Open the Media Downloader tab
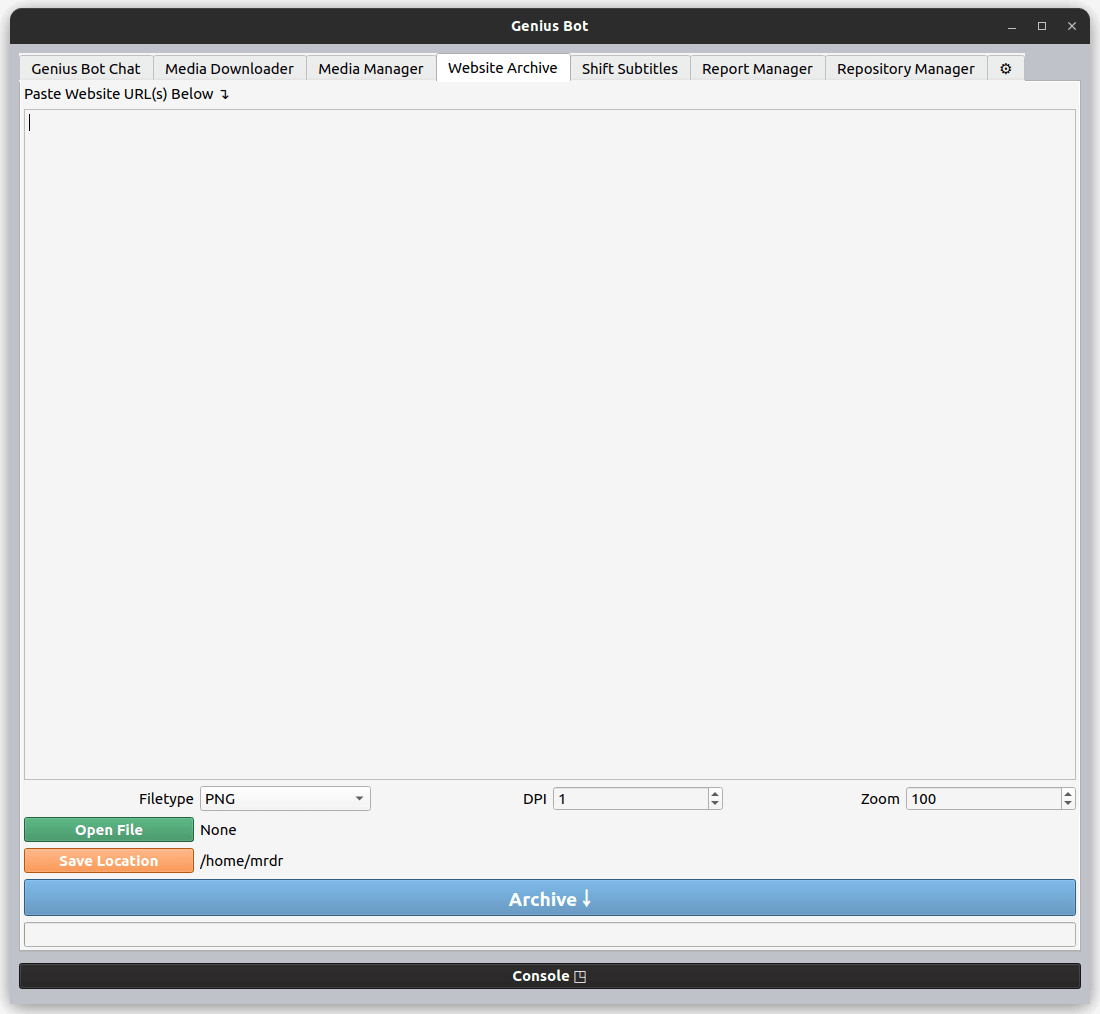The image size is (1100, 1014). point(229,68)
